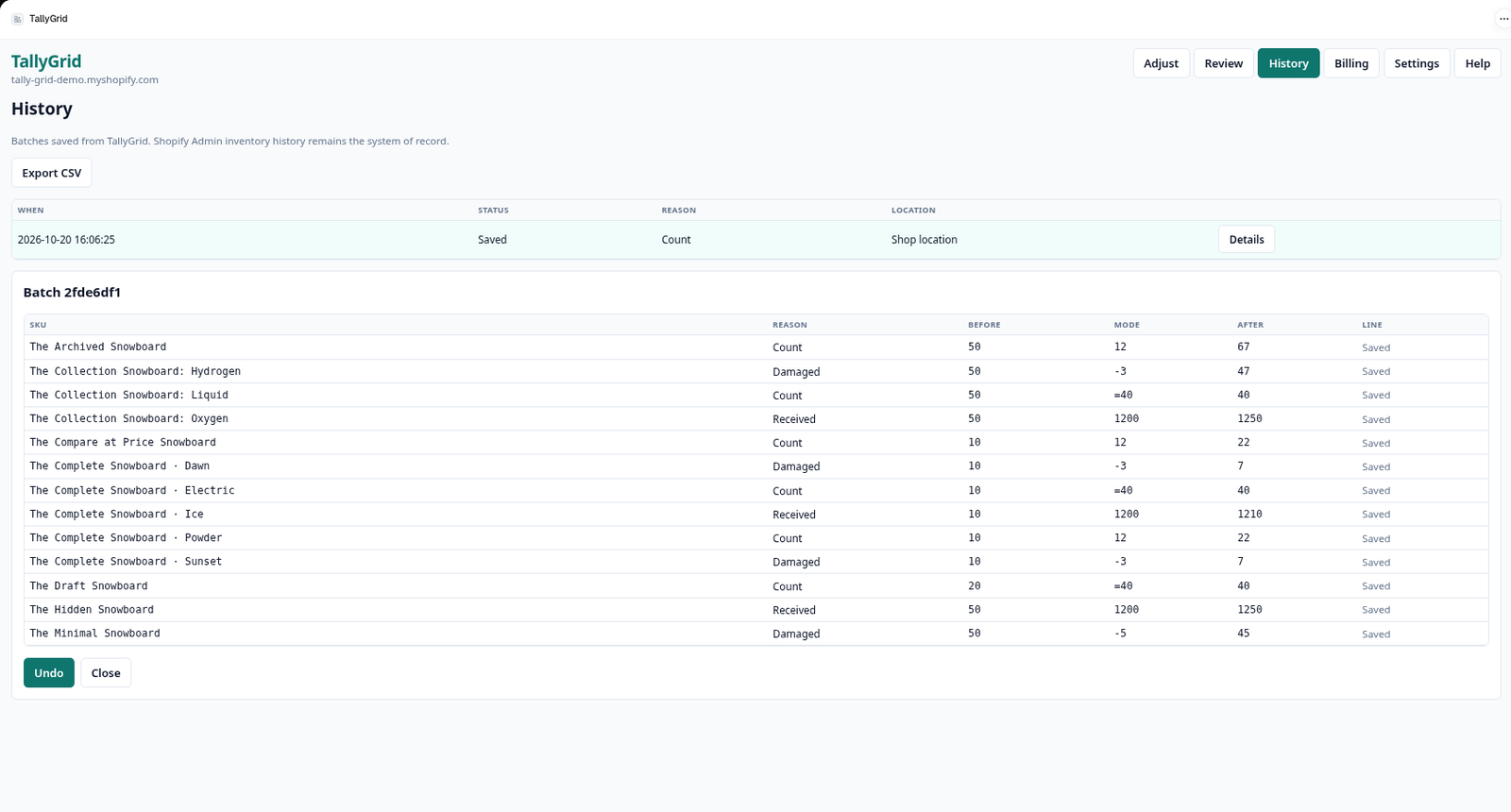This screenshot has width=1511, height=812.
Task: Click the tally-grid-demo.myshopify.com store domain
Action: pyautogui.click(x=85, y=80)
